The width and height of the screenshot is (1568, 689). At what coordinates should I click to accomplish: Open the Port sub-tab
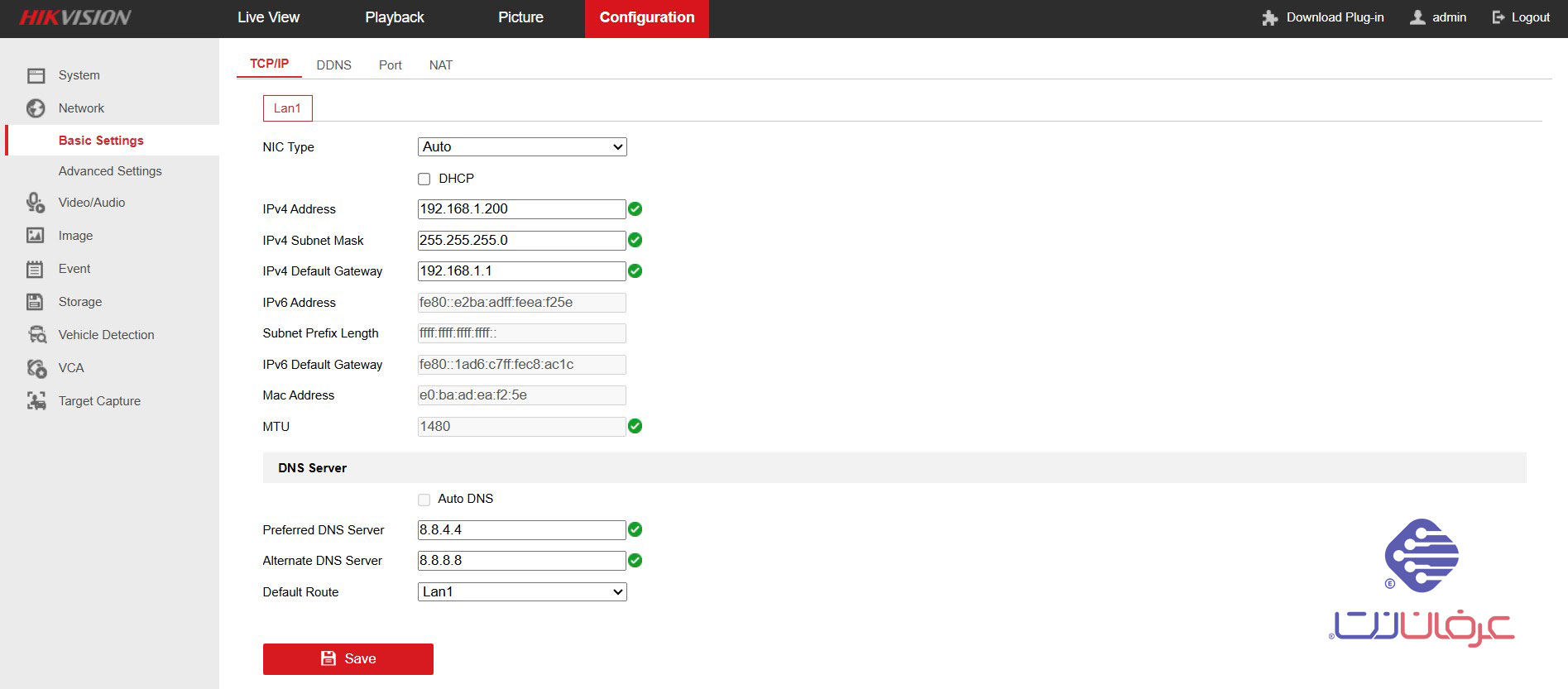click(x=391, y=65)
